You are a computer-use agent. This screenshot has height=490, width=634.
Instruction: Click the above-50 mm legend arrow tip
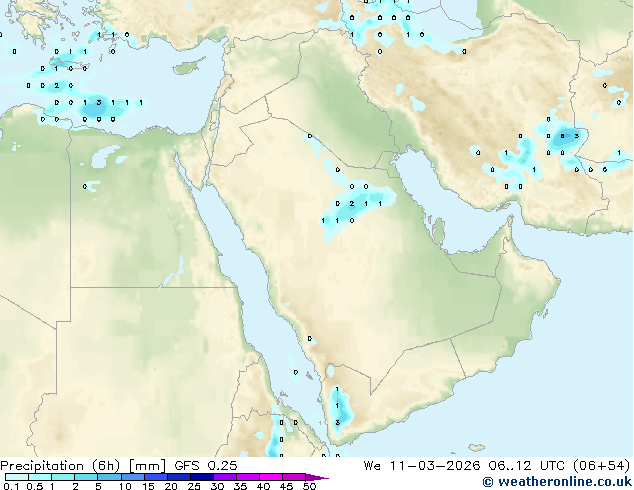(317, 478)
